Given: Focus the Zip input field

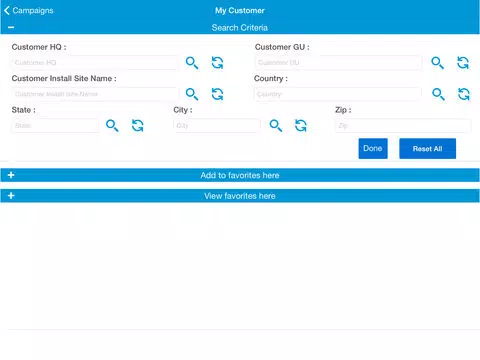Looking at the screenshot, I should coord(403,126).
